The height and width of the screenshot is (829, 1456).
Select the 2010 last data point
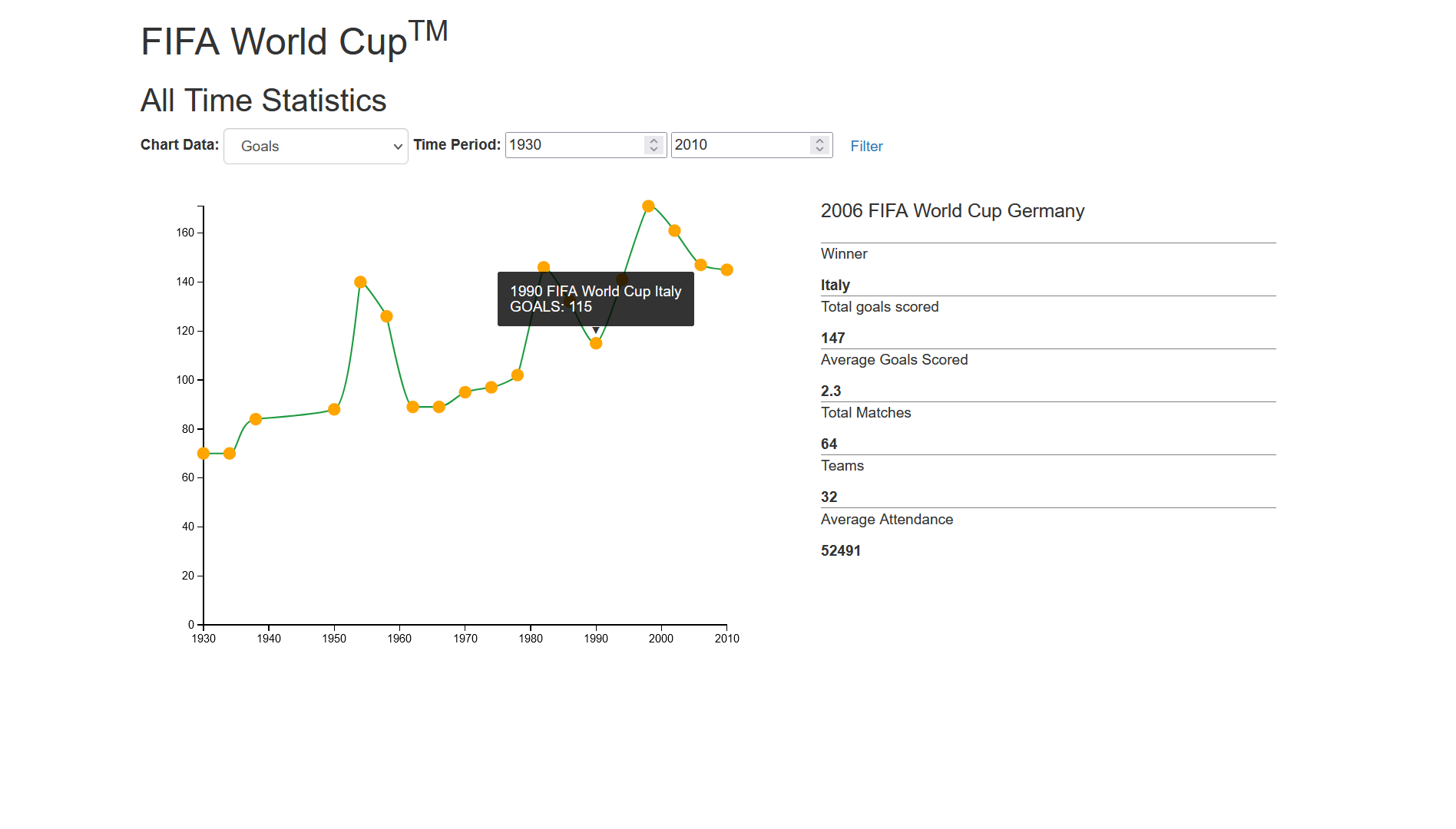tap(727, 269)
